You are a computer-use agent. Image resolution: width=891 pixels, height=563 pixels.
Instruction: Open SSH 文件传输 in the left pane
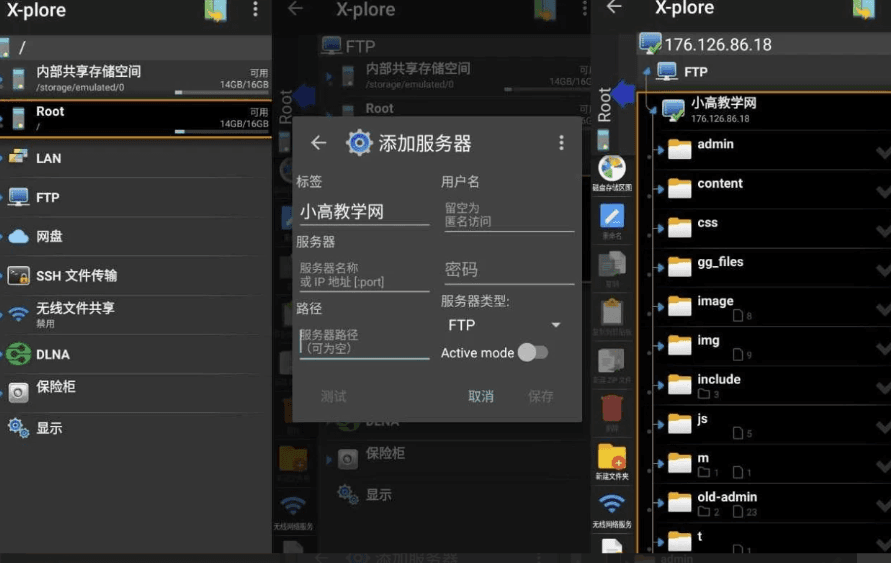coord(136,276)
